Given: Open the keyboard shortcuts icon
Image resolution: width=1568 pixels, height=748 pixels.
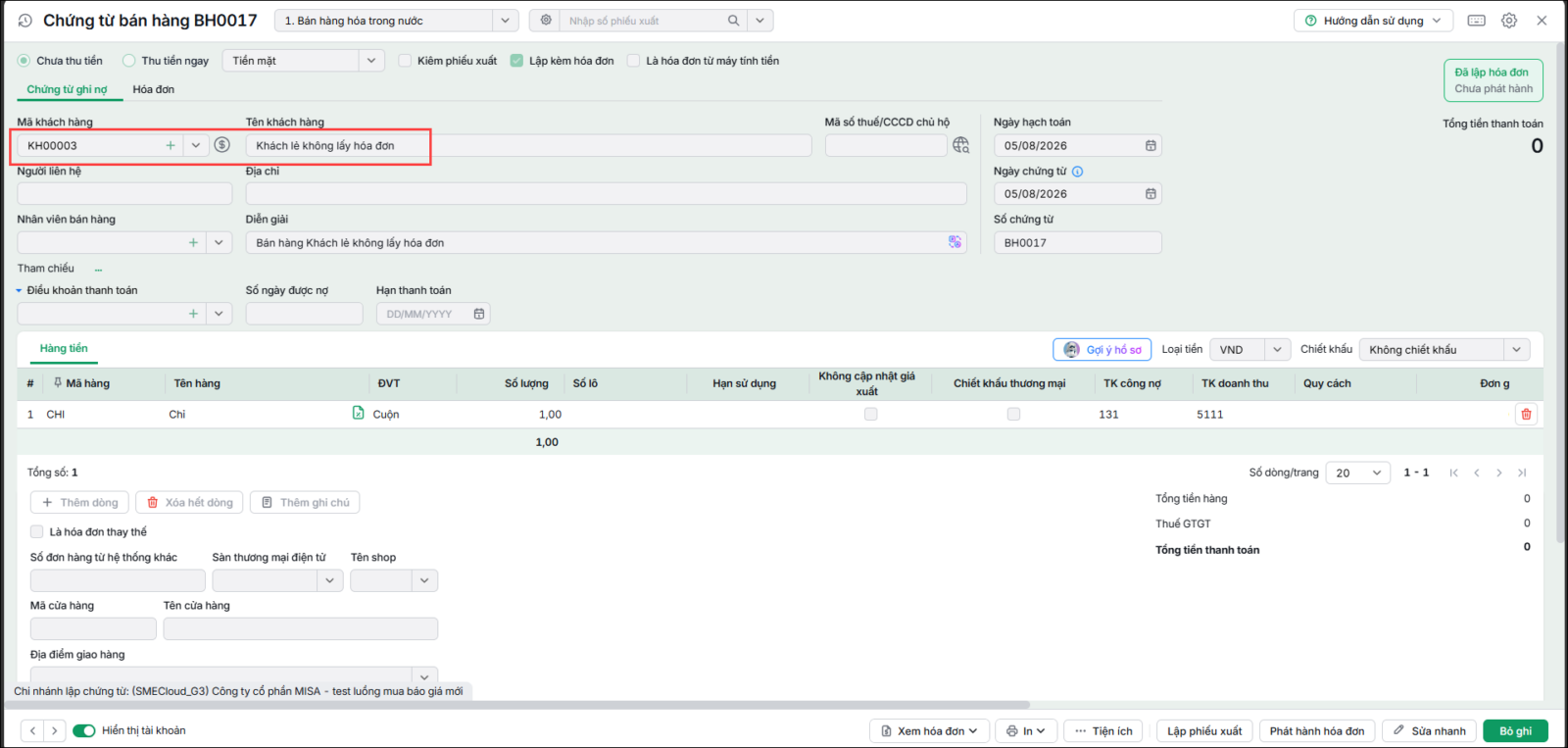Looking at the screenshot, I should click(x=1477, y=21).
